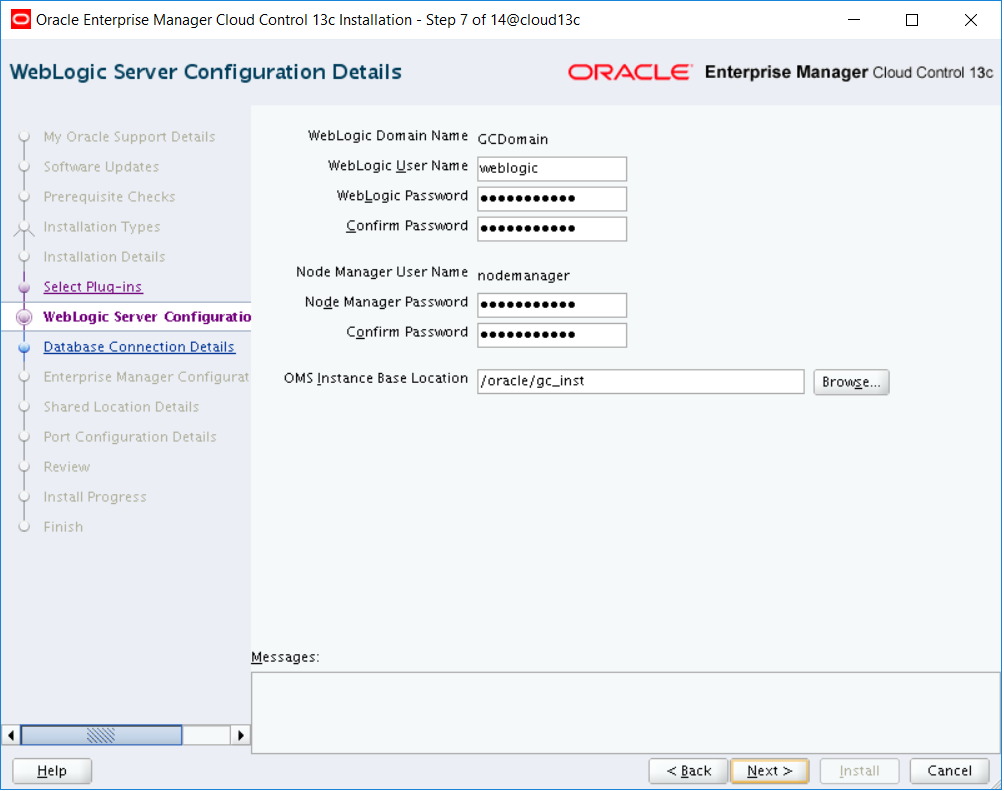
Task: Click the Shared Location Details step
Action: pos(121,407)
